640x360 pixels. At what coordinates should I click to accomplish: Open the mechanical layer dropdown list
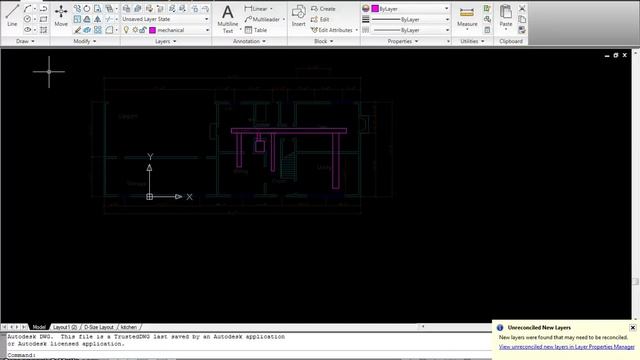coord(207,30)
